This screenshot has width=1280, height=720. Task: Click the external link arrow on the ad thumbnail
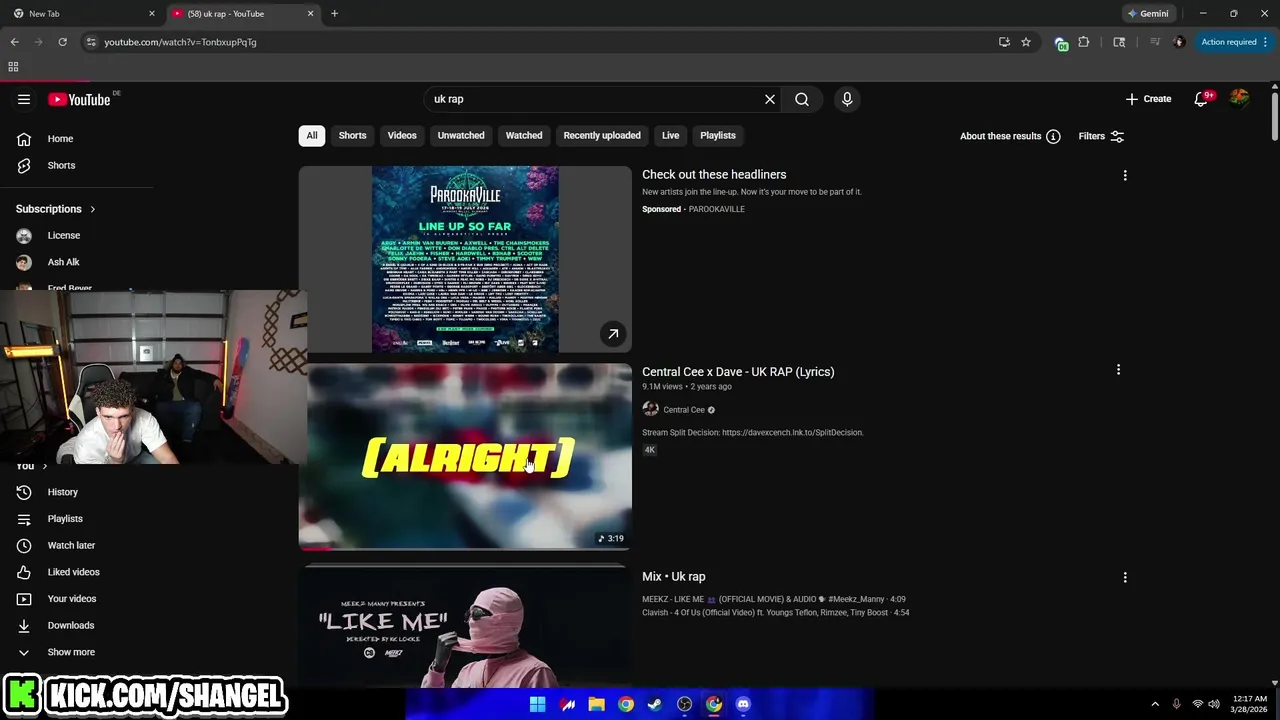point(613,334)
